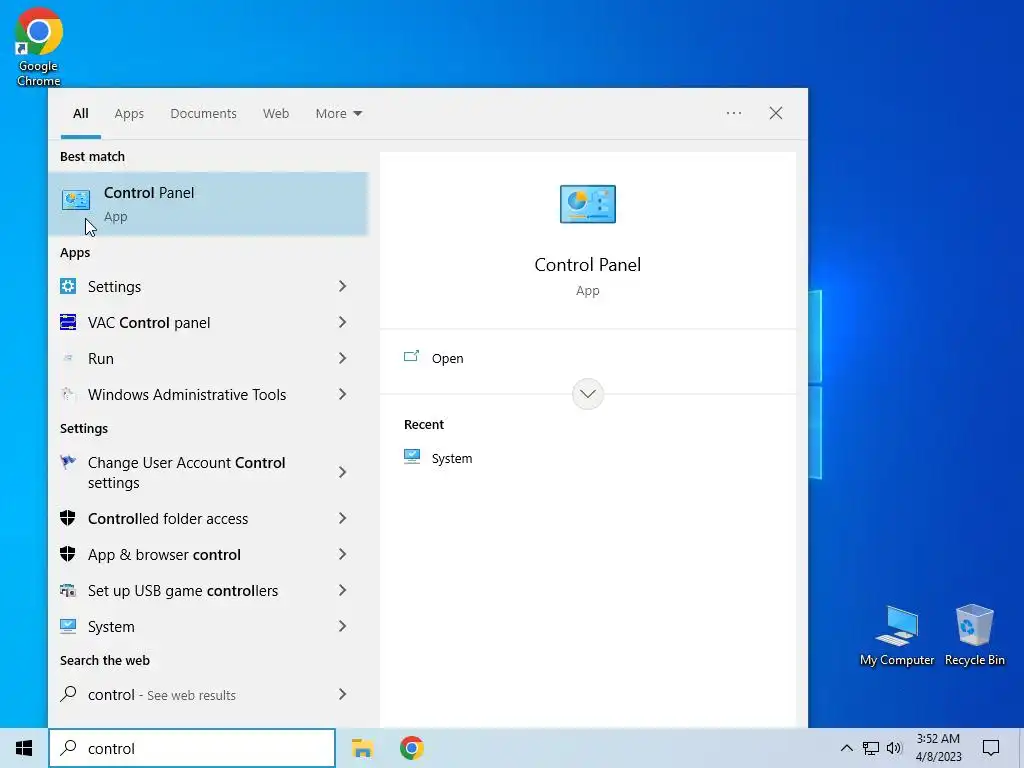The image size is (1024, 768).
Task: Click the System monitor icon in Settings list
Action: pos(68,626)
